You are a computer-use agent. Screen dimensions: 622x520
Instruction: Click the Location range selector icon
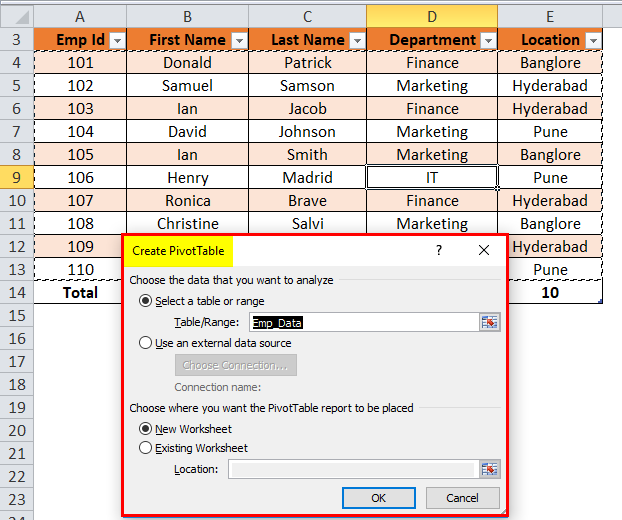coord(489,469)
